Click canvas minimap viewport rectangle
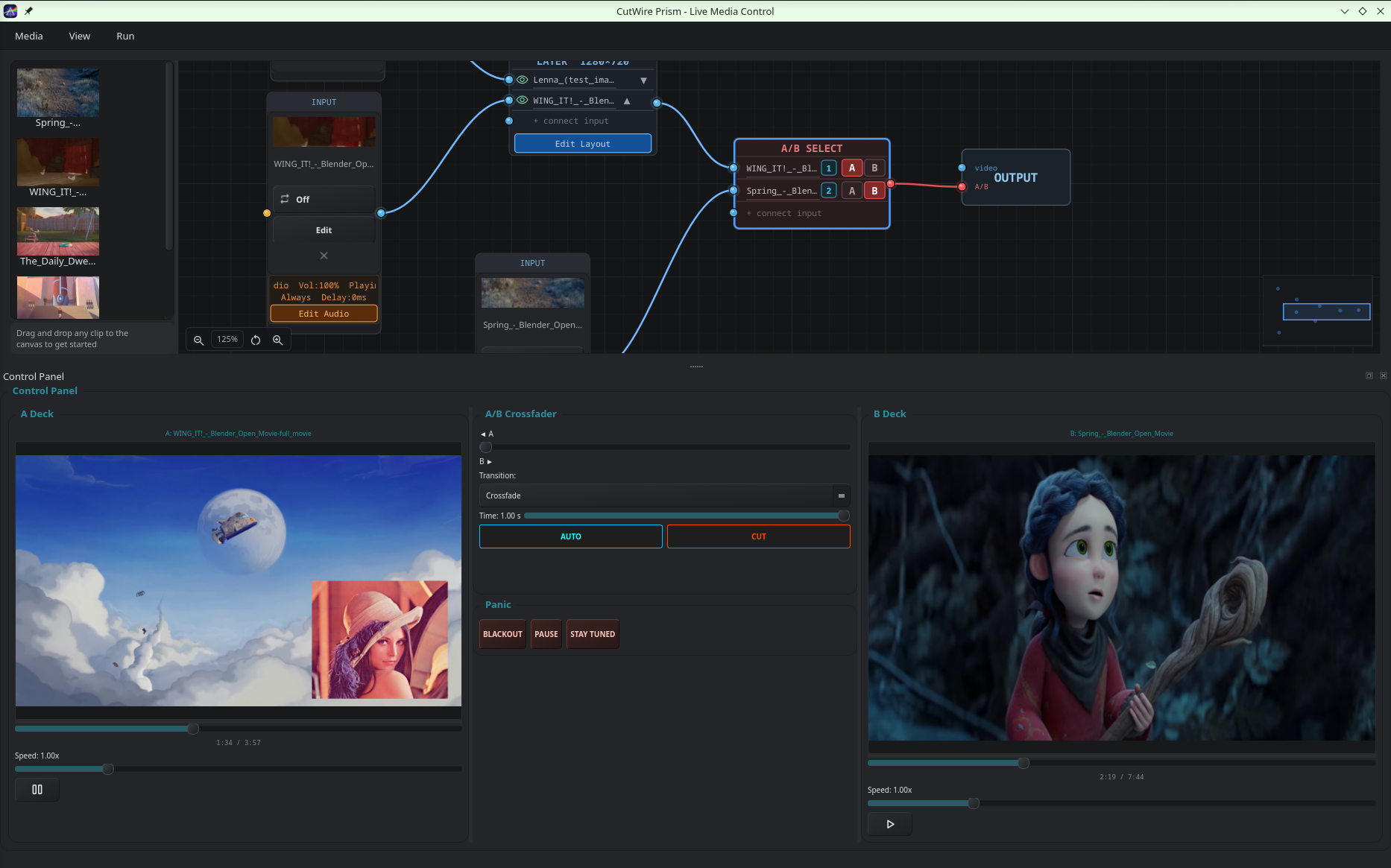The width and height of the screenshot is (1391, 868). click(1327, 311)
